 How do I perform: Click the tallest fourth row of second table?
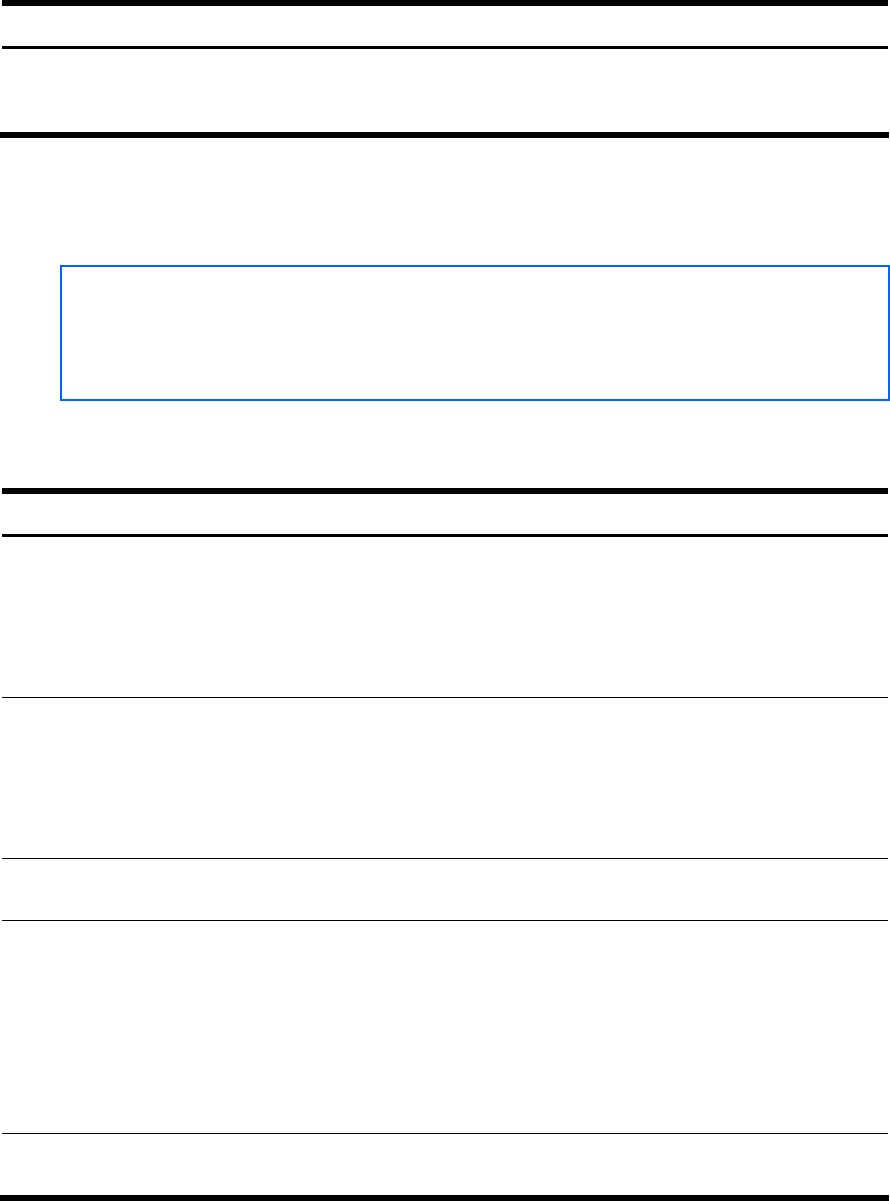[x=445, y=1026]
